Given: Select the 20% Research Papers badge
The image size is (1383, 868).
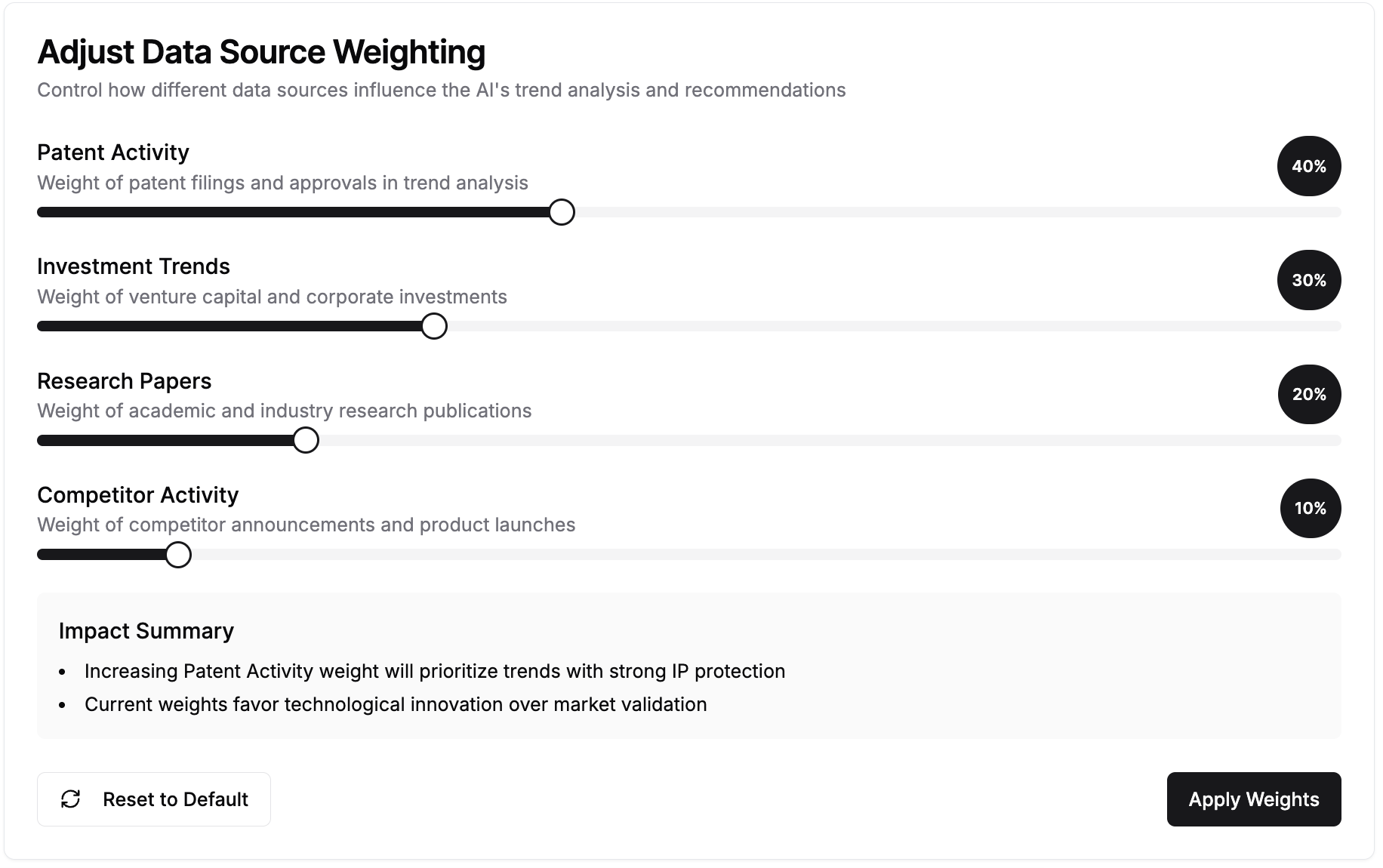Looking at the screenshot, I should (1308, 394).
